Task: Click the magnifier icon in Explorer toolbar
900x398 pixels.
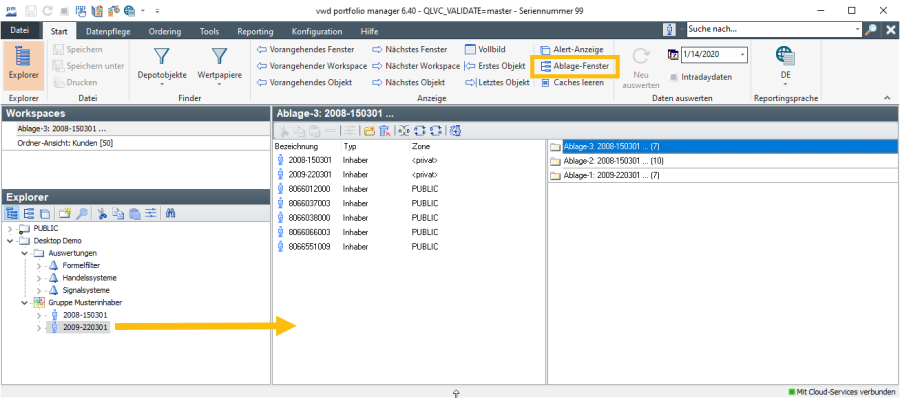Action: click(x=82, y=213)
